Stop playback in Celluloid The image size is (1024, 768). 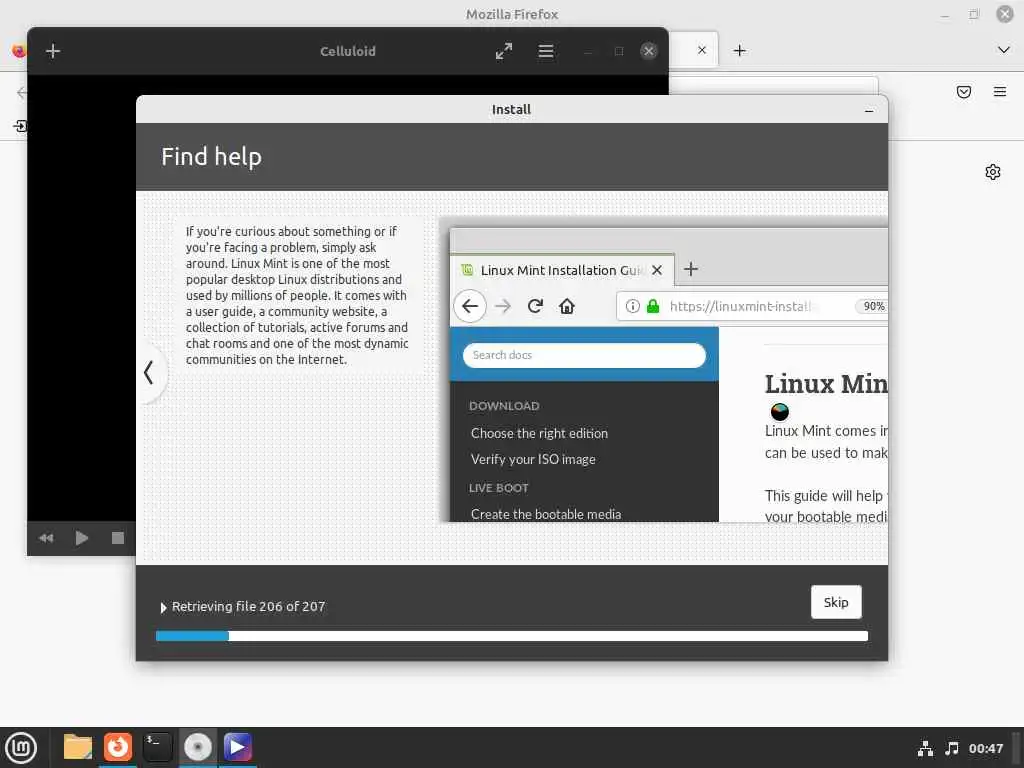click(x=118, y=538)
